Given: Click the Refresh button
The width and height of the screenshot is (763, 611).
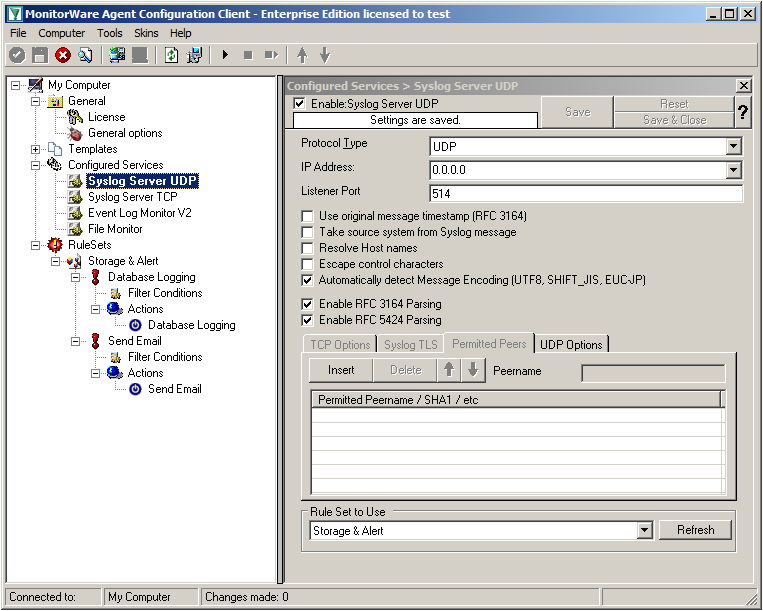Looking at the screenshot, I should [x=695, y=530].
